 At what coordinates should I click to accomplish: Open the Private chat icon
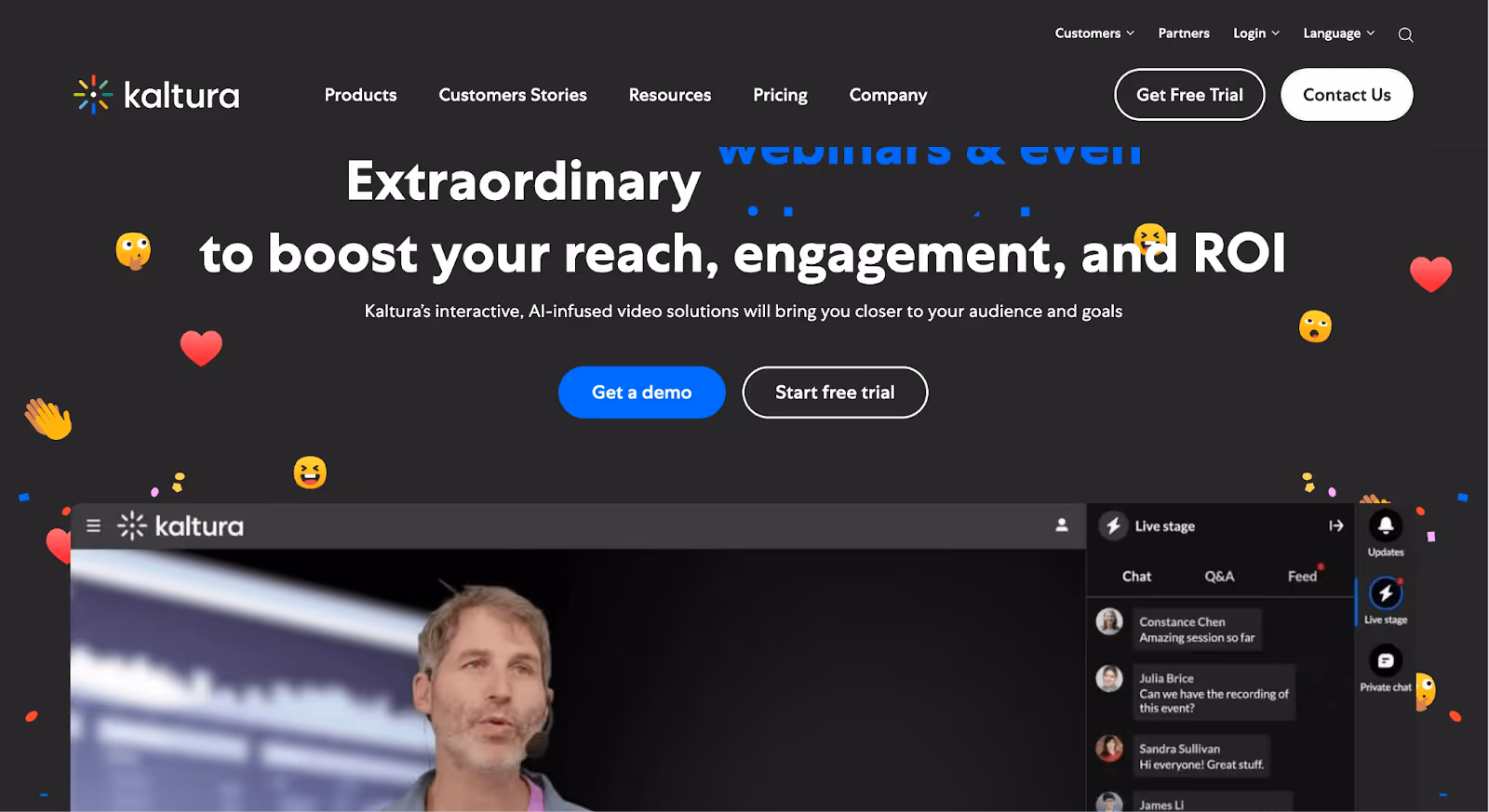pyautogui.click(x=1386, y=660)
